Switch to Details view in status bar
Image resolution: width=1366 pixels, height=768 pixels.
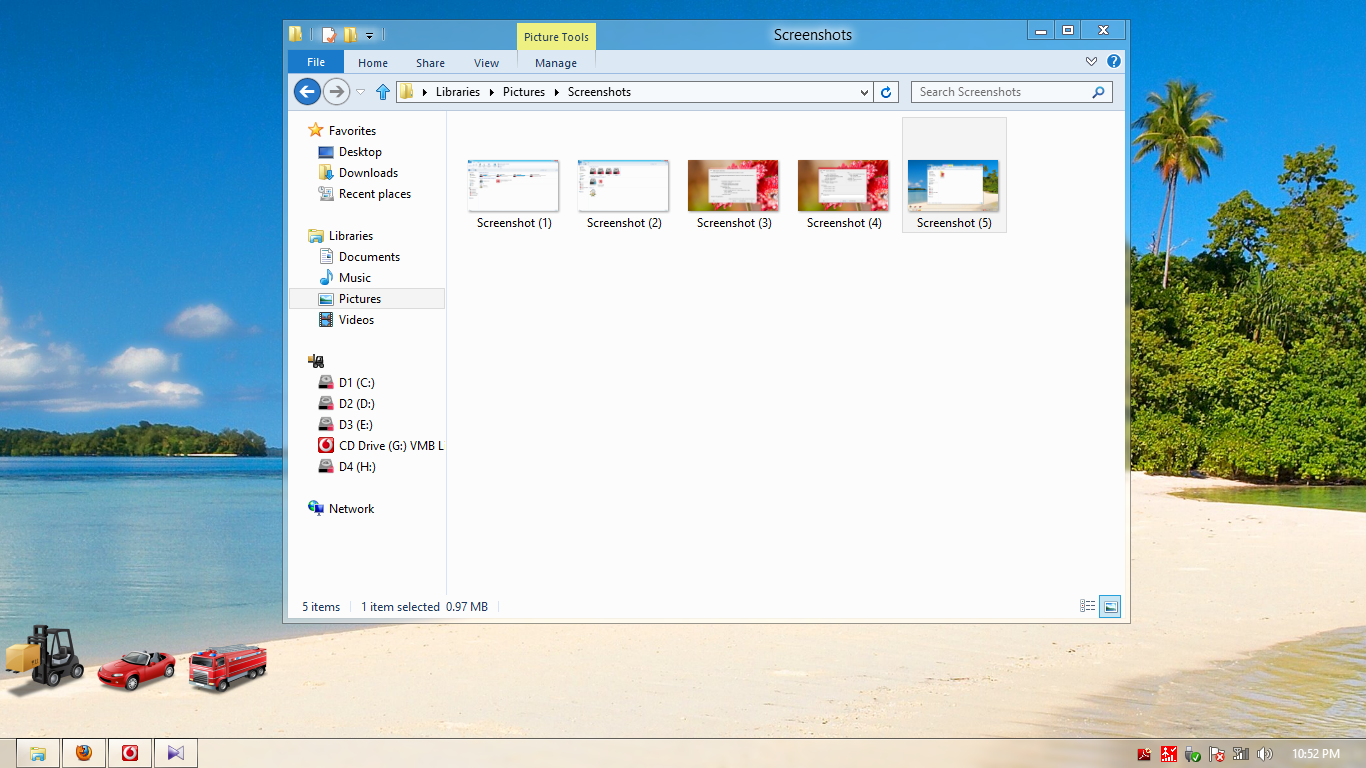[x=1087, y=605]
